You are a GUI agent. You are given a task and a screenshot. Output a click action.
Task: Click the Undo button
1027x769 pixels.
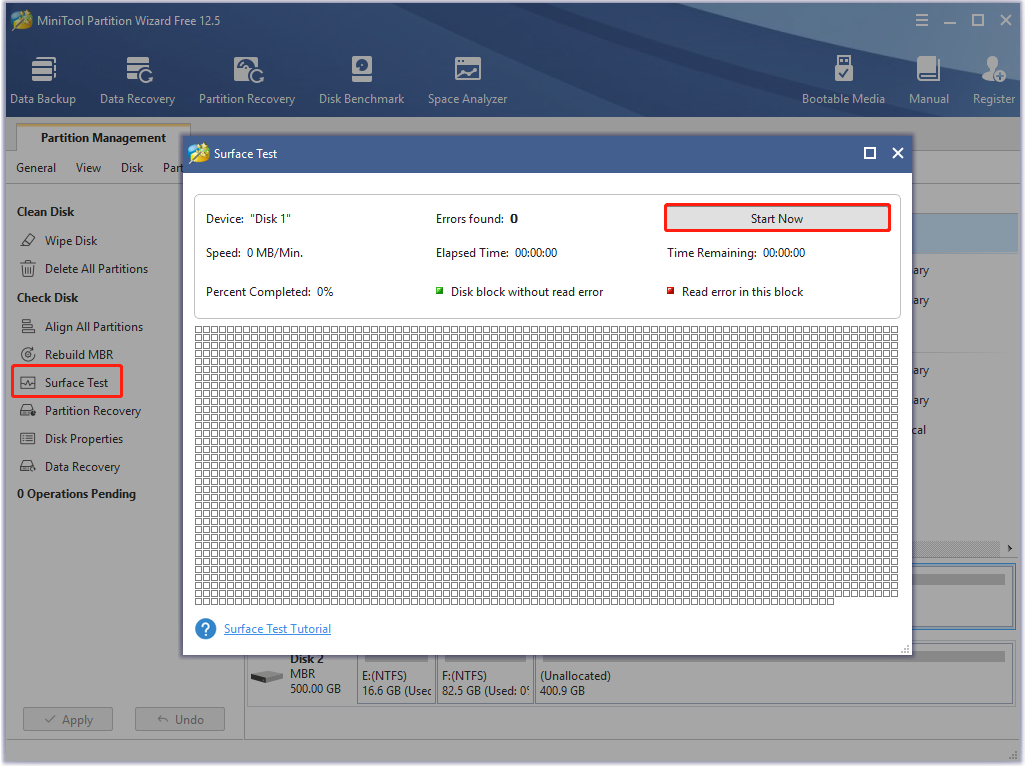pyautogui.click(x=180, y=719)
